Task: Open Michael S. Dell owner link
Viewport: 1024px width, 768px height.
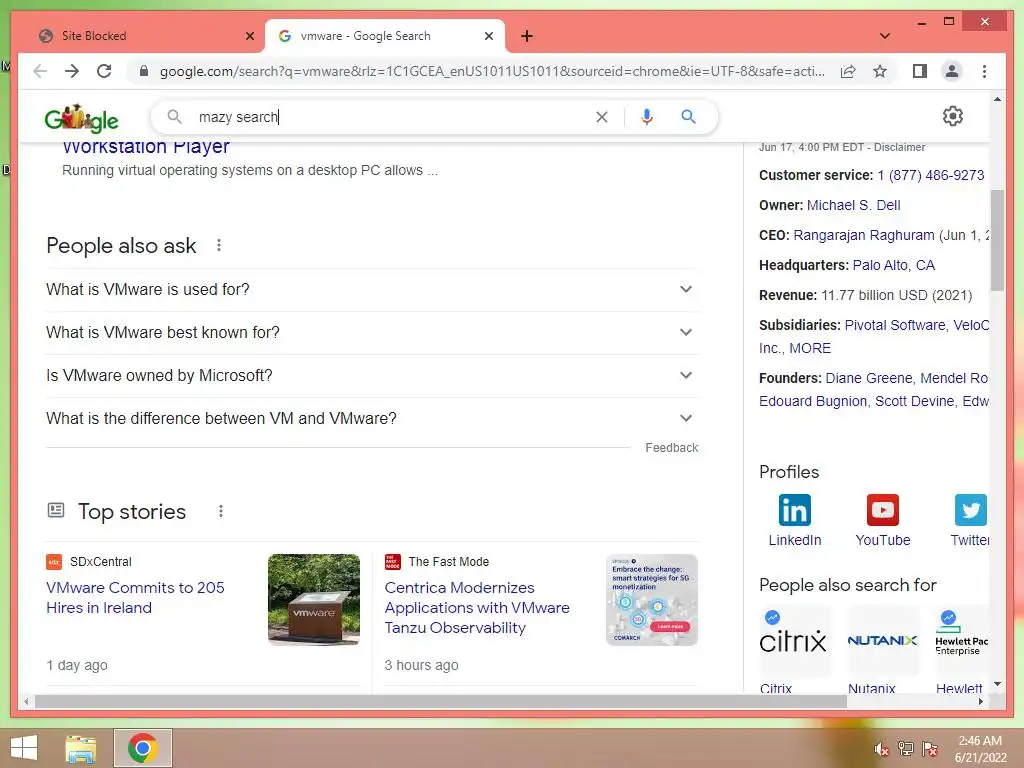Action: coord(854,205)
